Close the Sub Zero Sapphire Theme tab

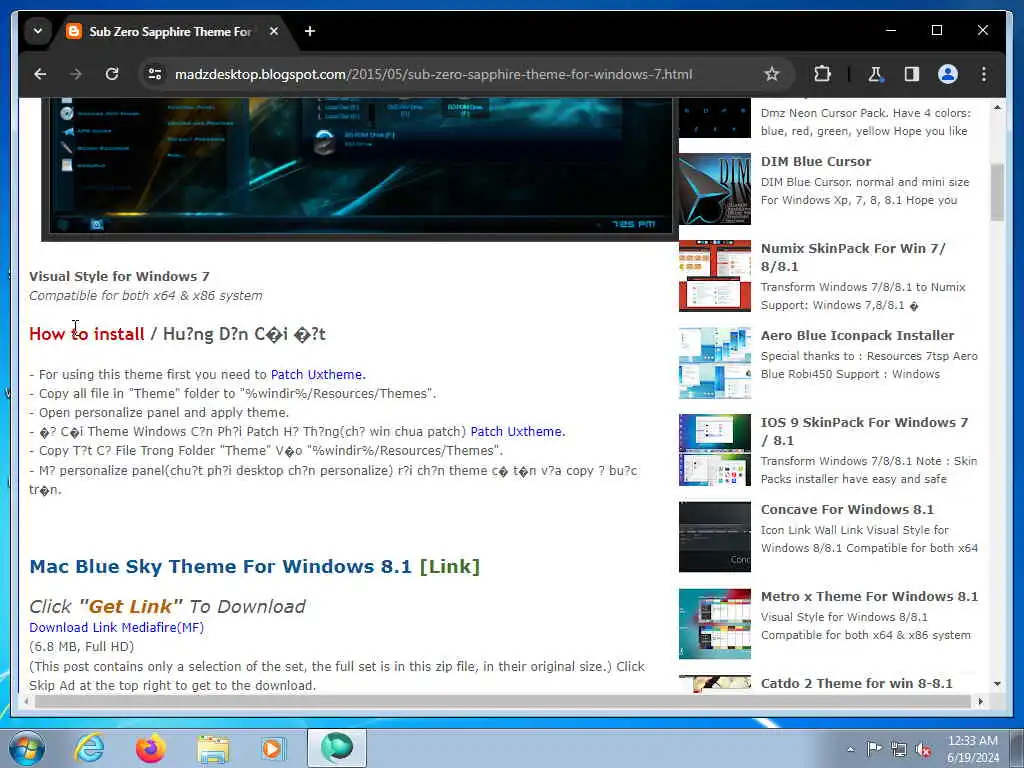click(274, 31)
